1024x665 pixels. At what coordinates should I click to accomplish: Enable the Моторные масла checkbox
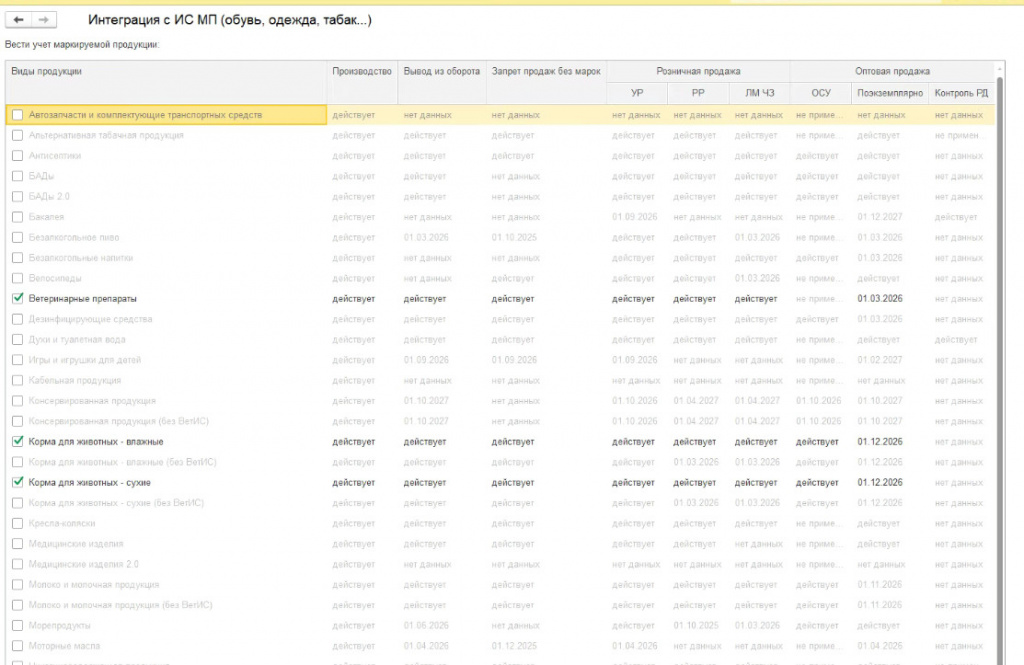(18, 646)
